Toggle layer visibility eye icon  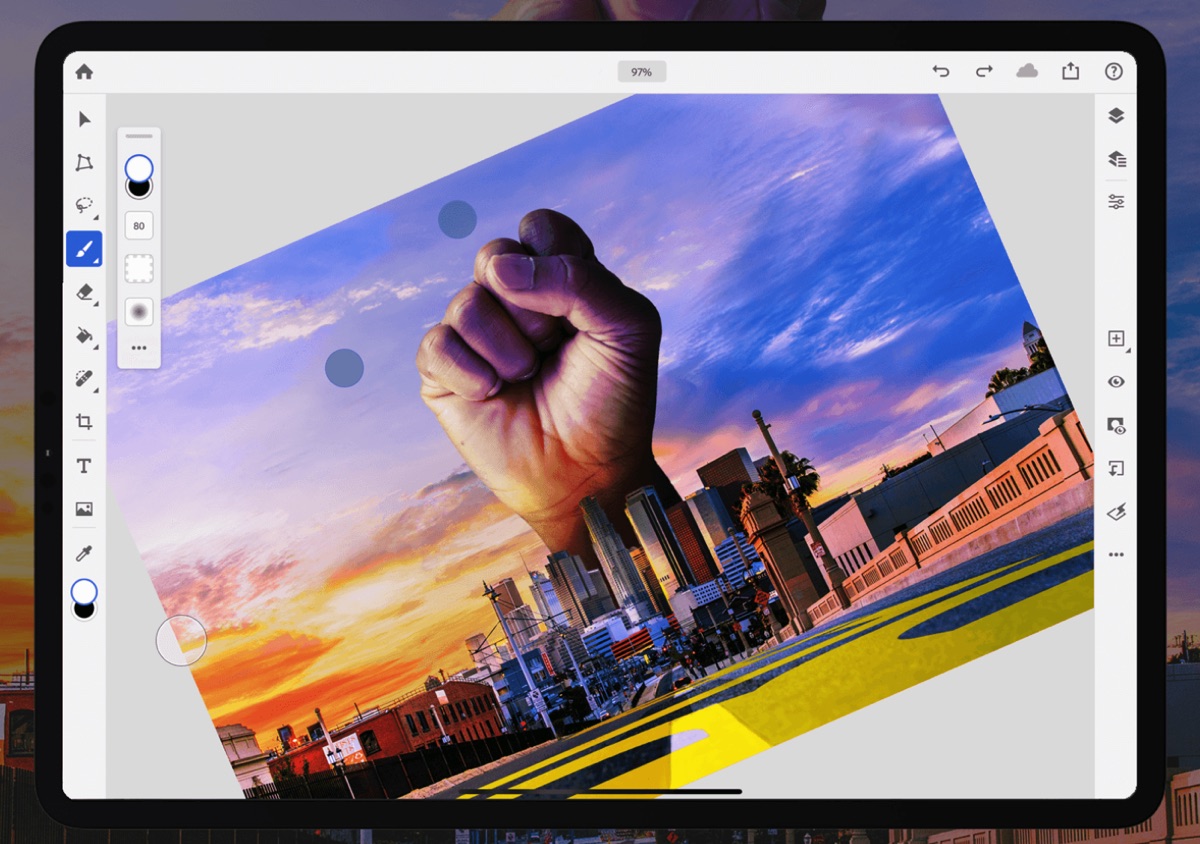pos(1116,382)
